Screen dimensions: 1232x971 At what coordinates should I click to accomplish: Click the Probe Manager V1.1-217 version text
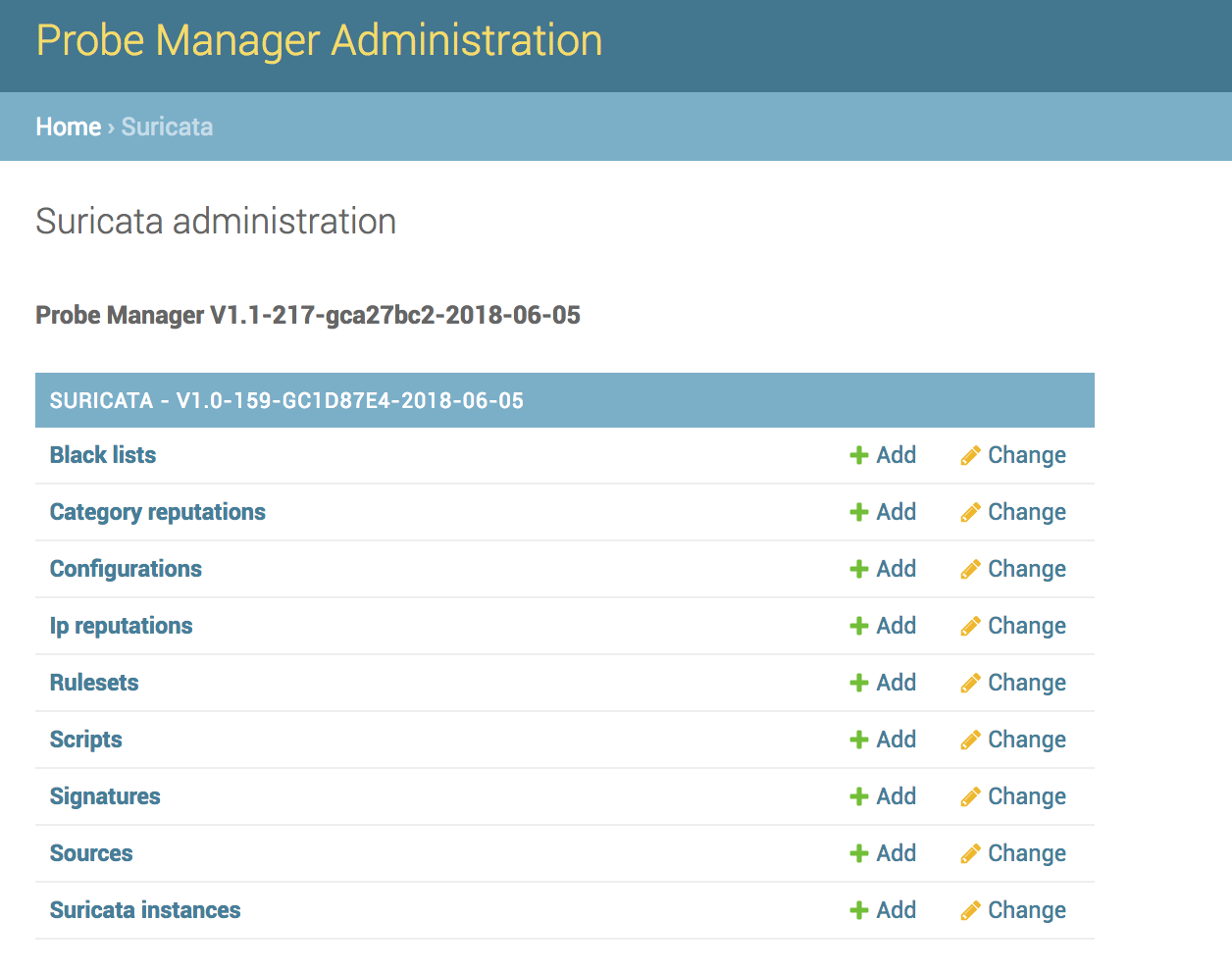click(x=308, y=315)
